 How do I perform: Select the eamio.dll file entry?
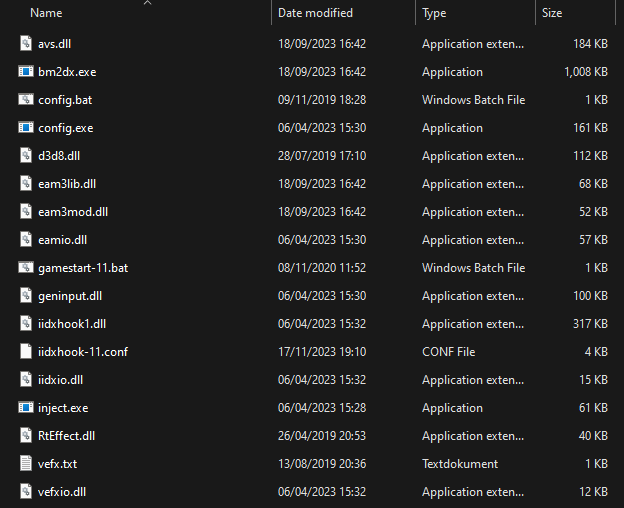pyautogui.click(x=62, y=240)
